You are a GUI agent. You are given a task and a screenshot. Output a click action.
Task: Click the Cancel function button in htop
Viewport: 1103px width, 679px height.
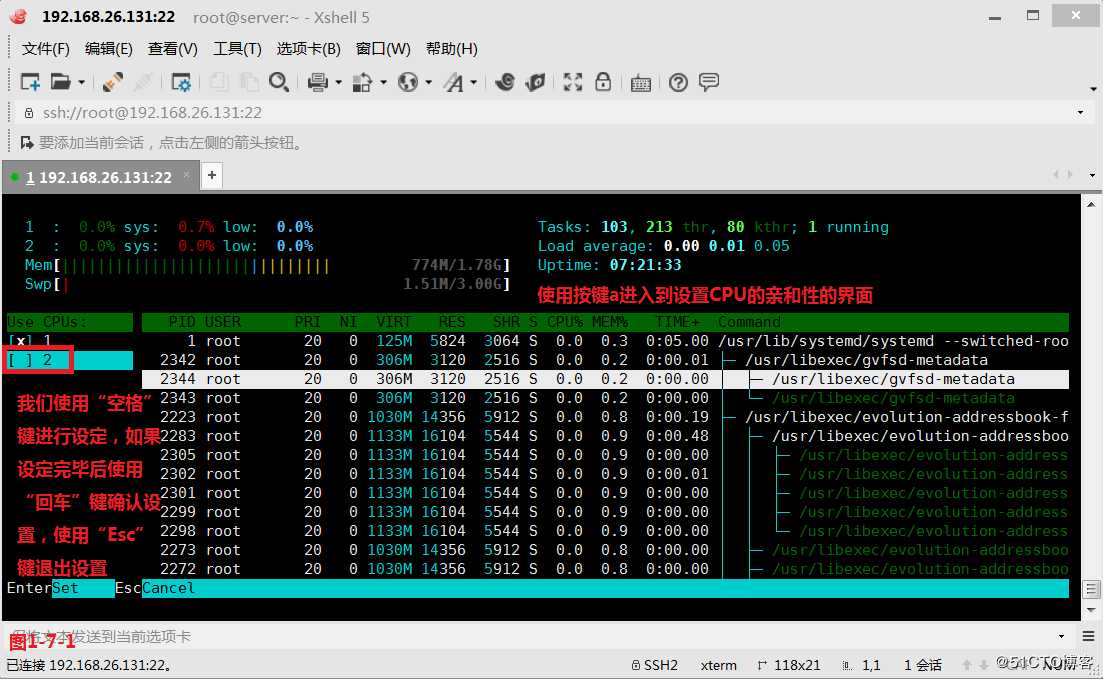pos(167,588)
